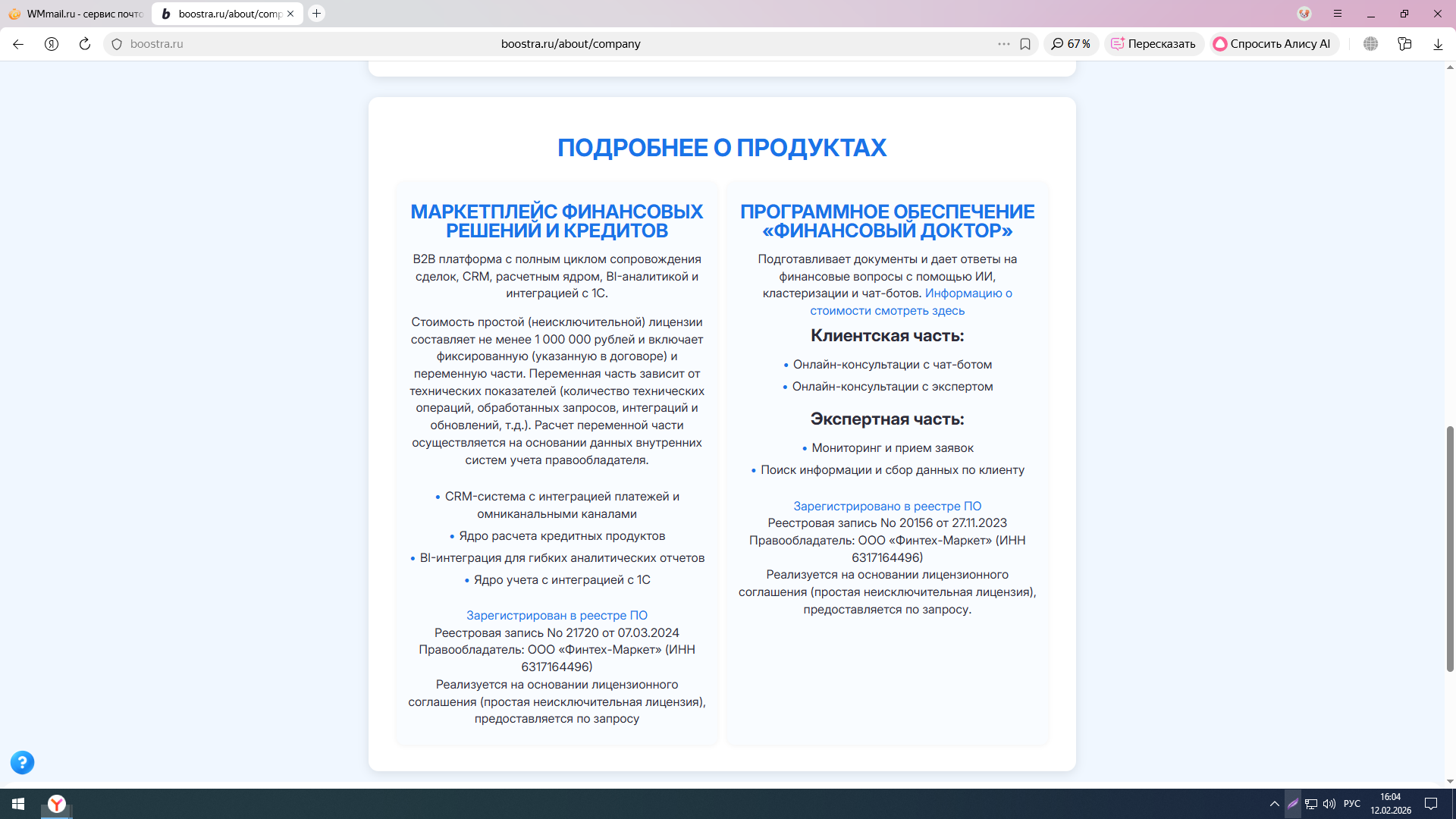1456x819 pixels.
Task: Click the blue help question mark bubble
Action: pyautogui.click(x=22, y=762)
